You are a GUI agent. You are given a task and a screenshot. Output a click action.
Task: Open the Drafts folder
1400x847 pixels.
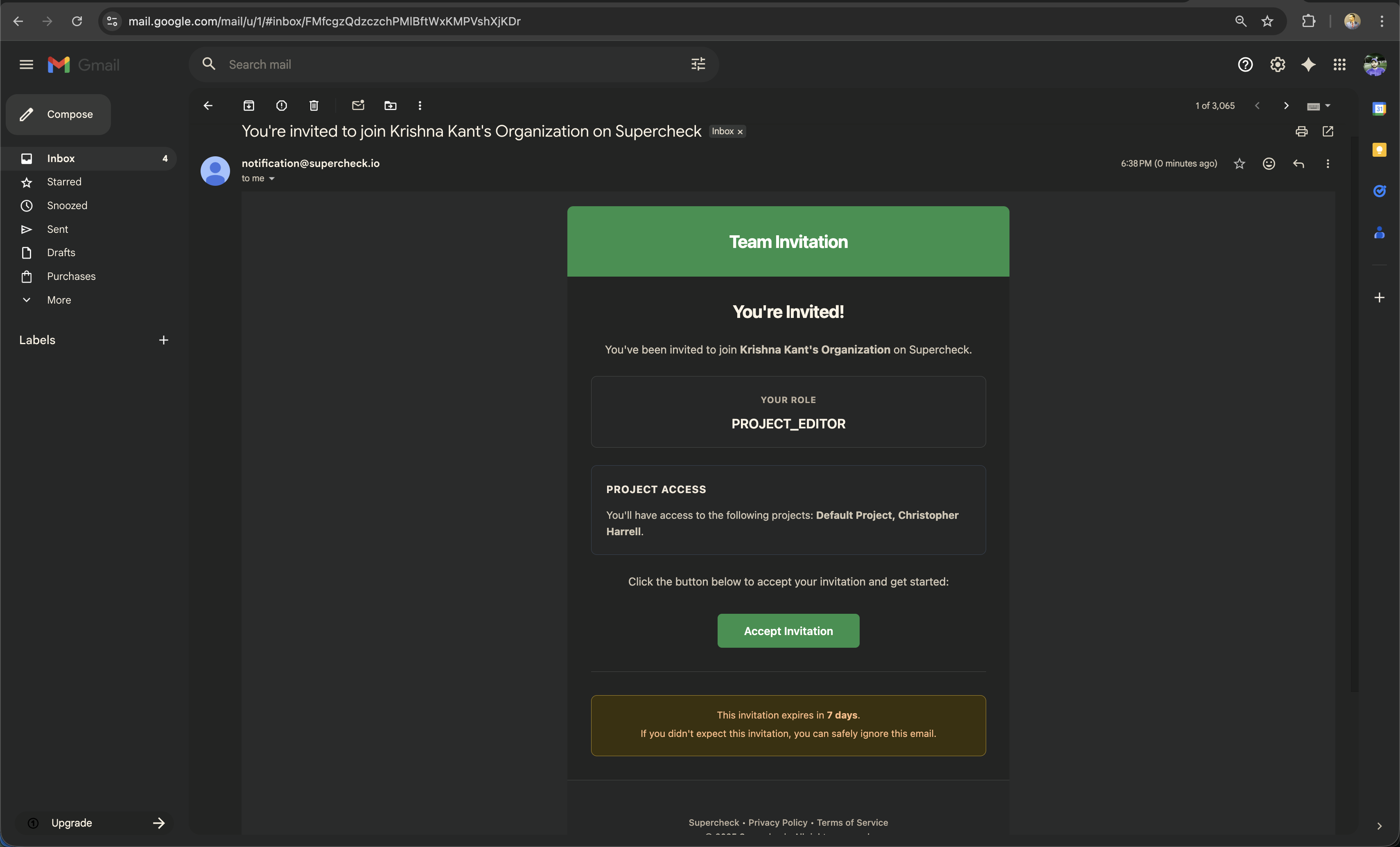61,252
